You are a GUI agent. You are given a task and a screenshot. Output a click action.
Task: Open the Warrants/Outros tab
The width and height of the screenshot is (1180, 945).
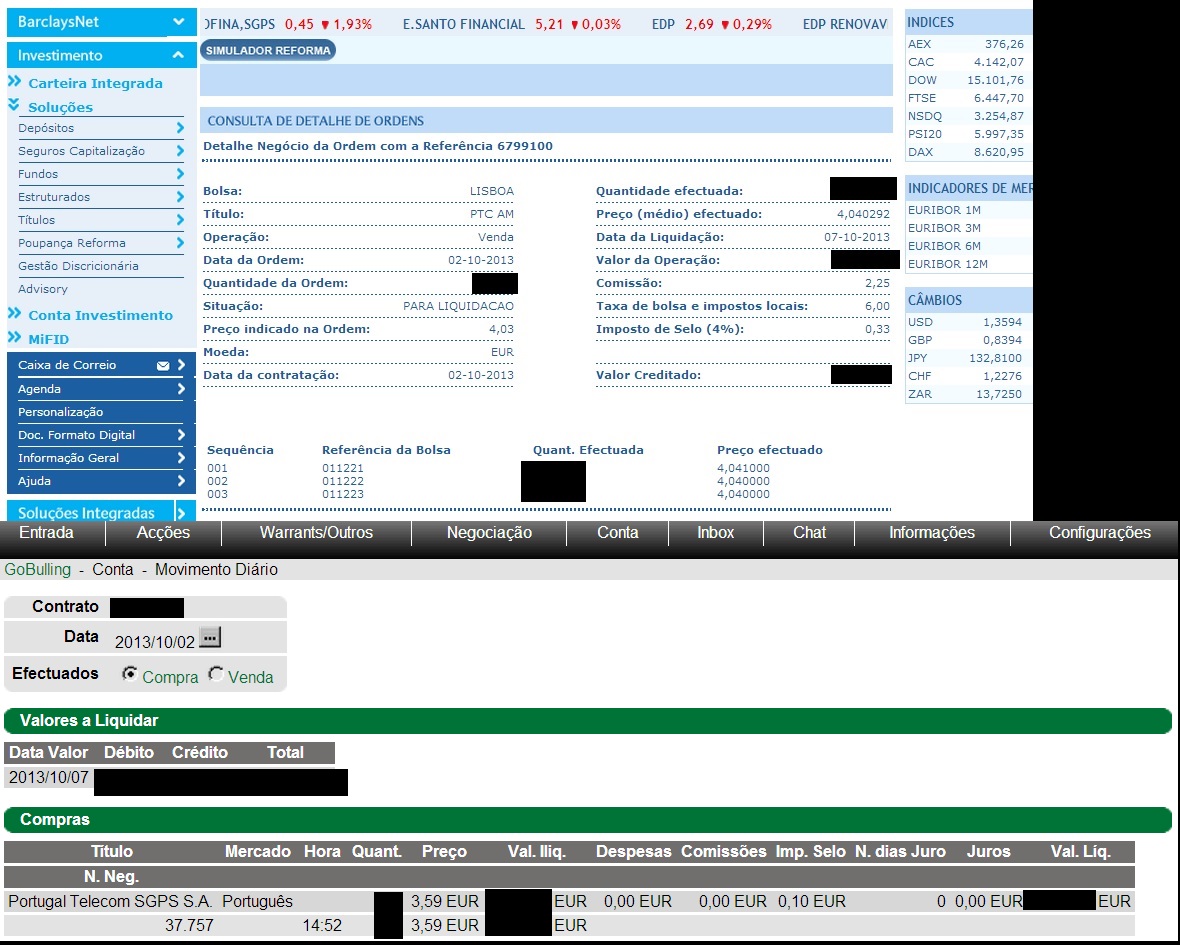pos(316,533)
